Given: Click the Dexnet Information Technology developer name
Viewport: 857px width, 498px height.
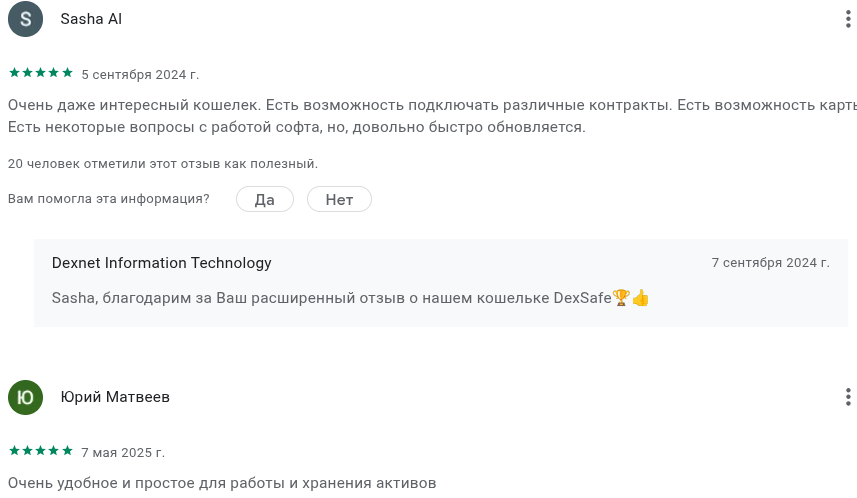Looking at the screenshot, I should [x=161, y=263].
